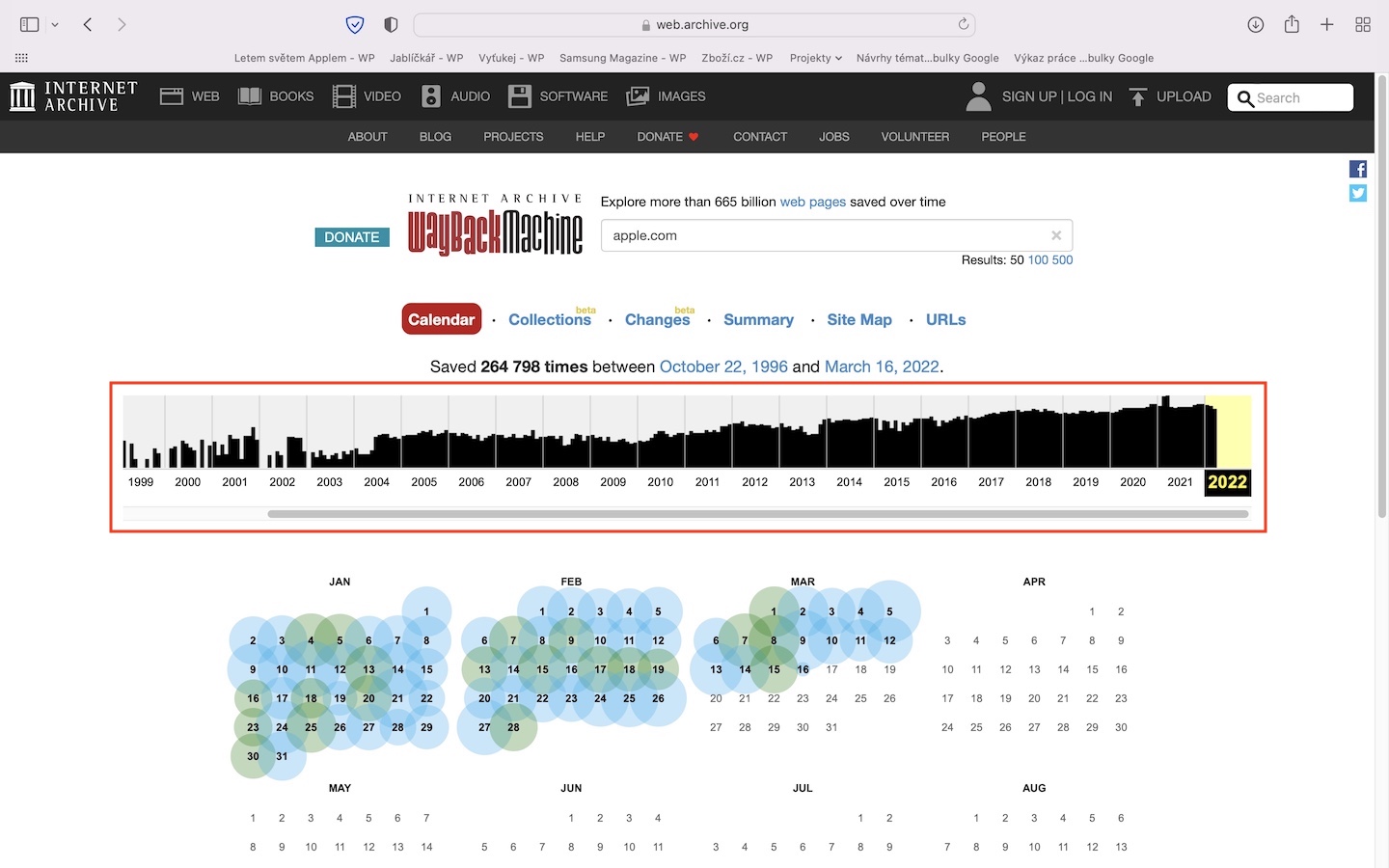The width and height of the screenshot is (1389, 868).
Task: Open the favorites apps grid icon
Action: tap(22, 58)
